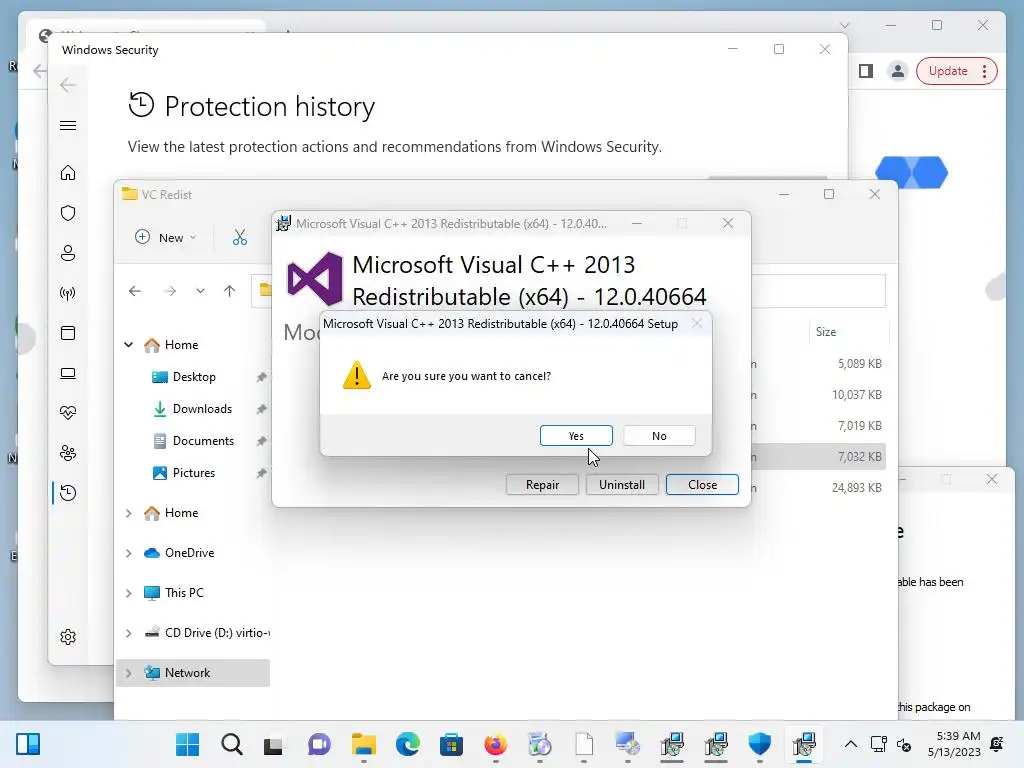Expand the Network tree node
This screenshot has width=1024, height=768.
(x=129, y=673)
